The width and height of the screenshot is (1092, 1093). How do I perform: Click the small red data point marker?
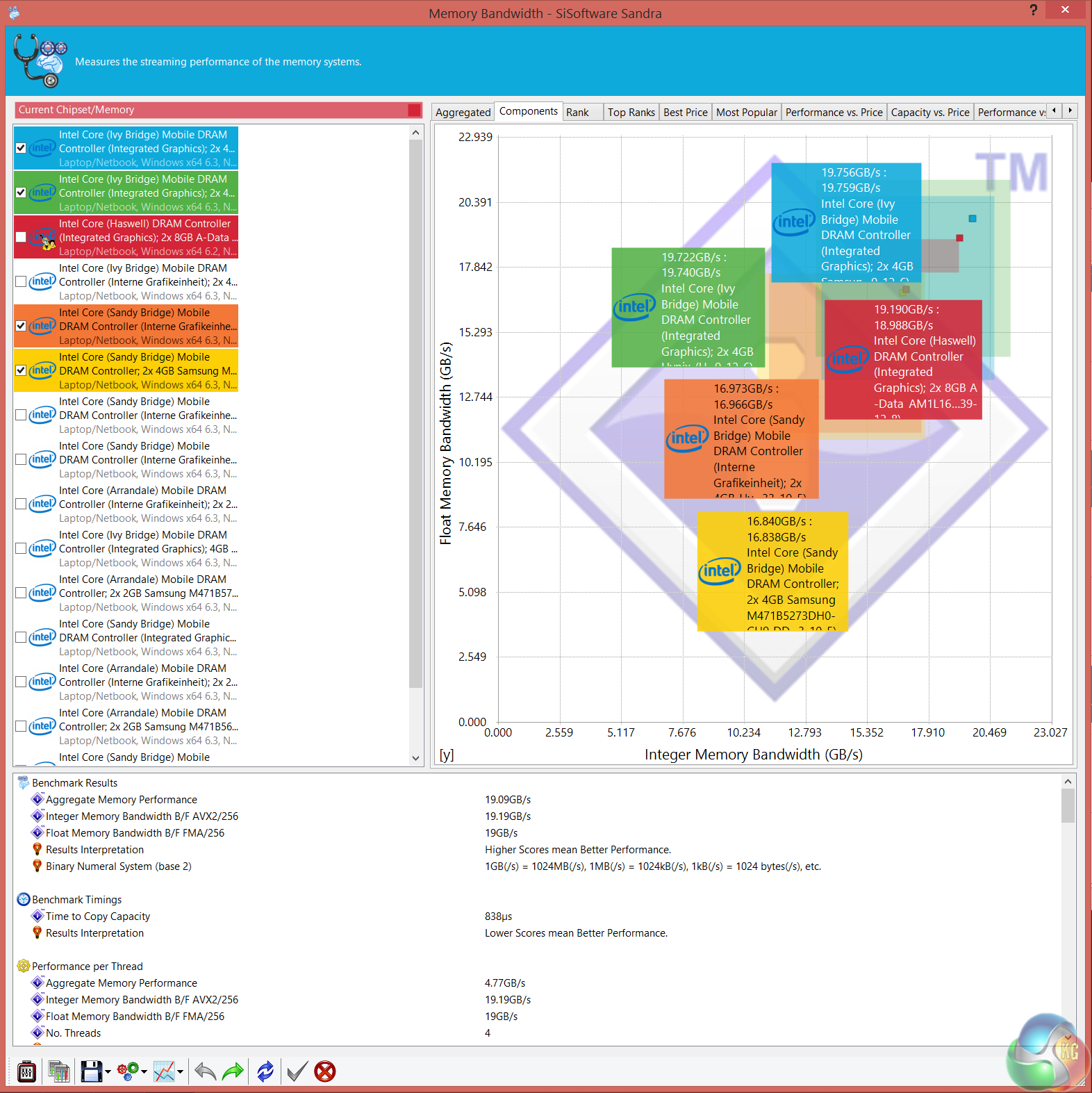[959, 238]
